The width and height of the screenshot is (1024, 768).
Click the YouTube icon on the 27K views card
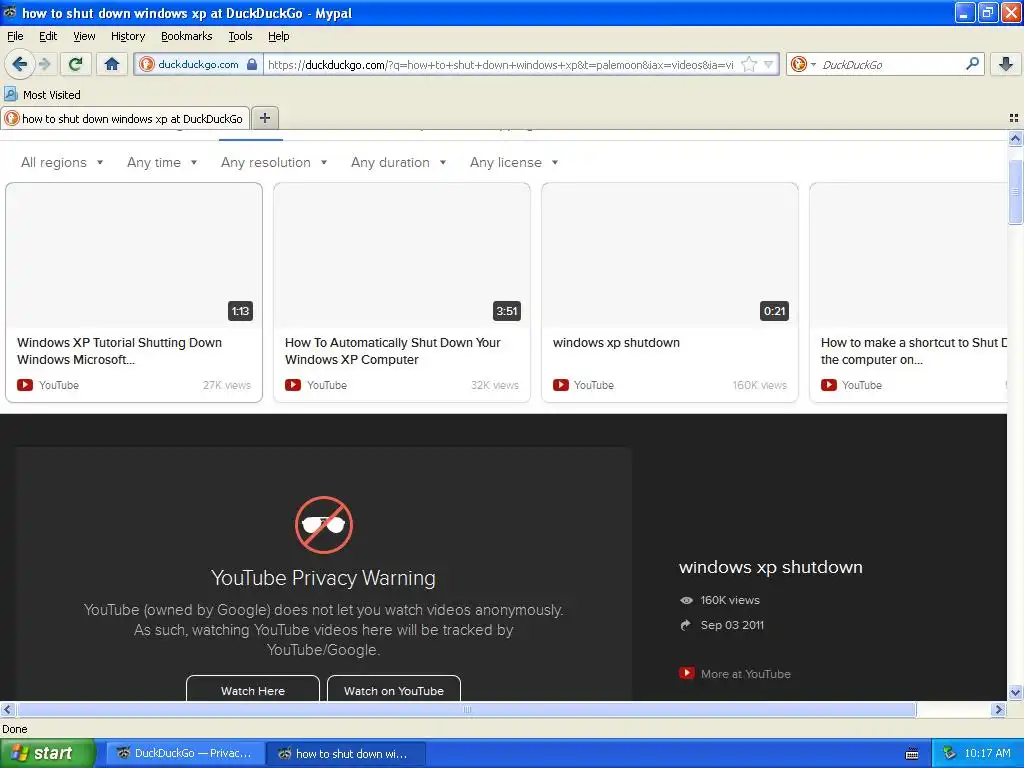25,385
